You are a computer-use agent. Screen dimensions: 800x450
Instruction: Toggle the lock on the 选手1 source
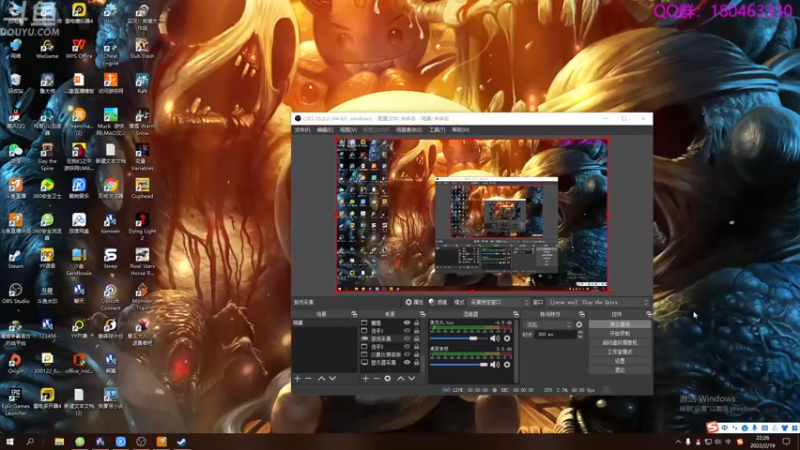pyautogui.click(x=416, y=331)
